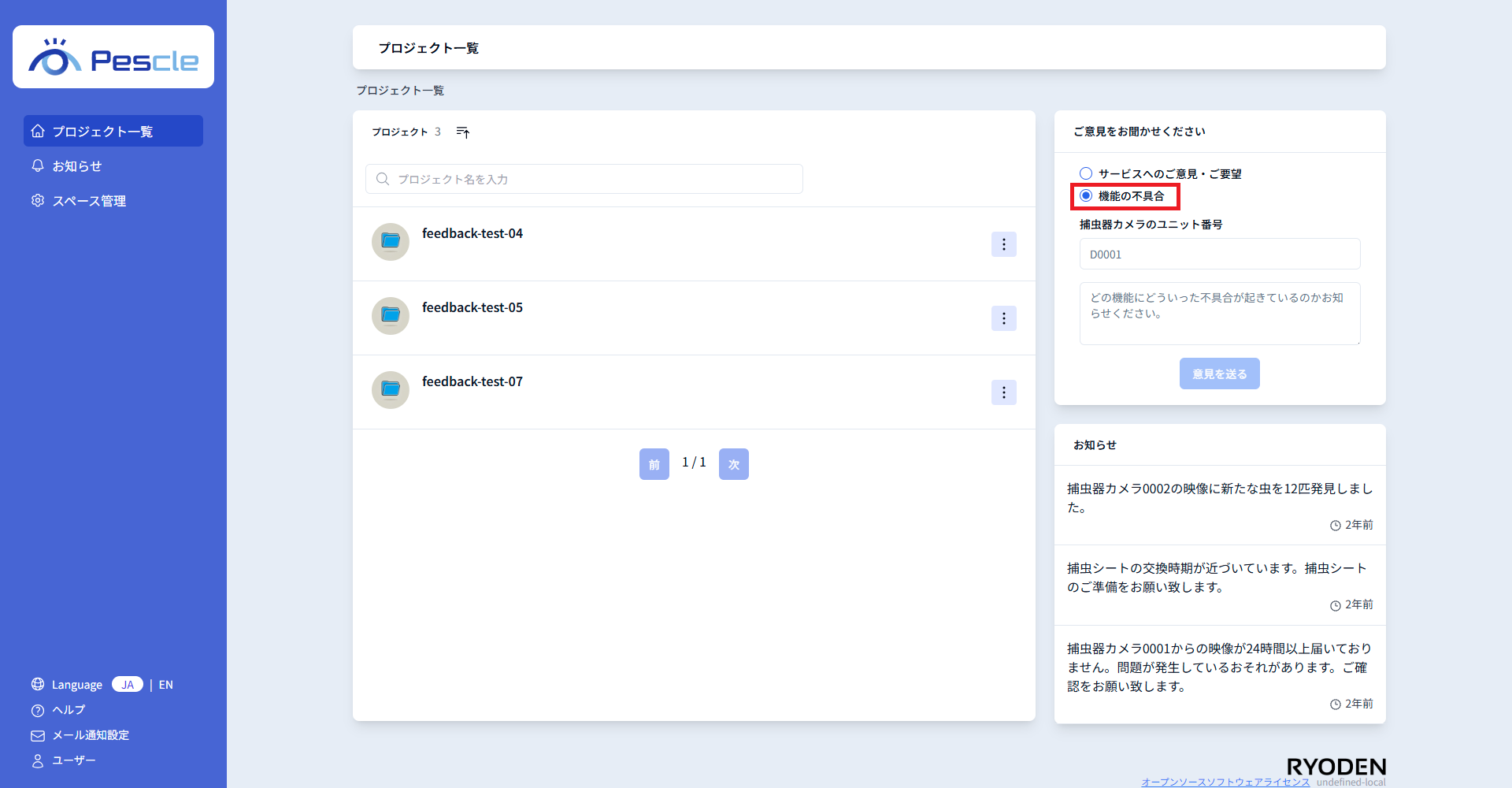The image size is (1512, 788).
Task: Open options menu for feedback-test-05
Action: coord(1003,318)
